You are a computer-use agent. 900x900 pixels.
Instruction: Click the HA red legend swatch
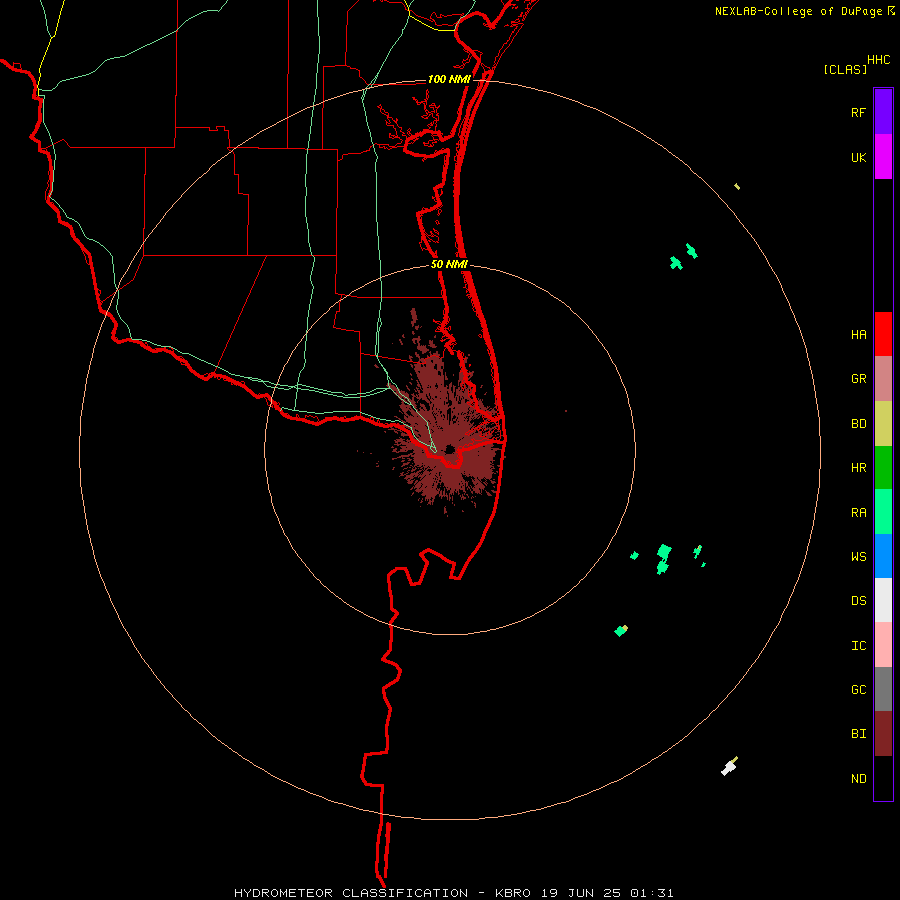[883, 334]
